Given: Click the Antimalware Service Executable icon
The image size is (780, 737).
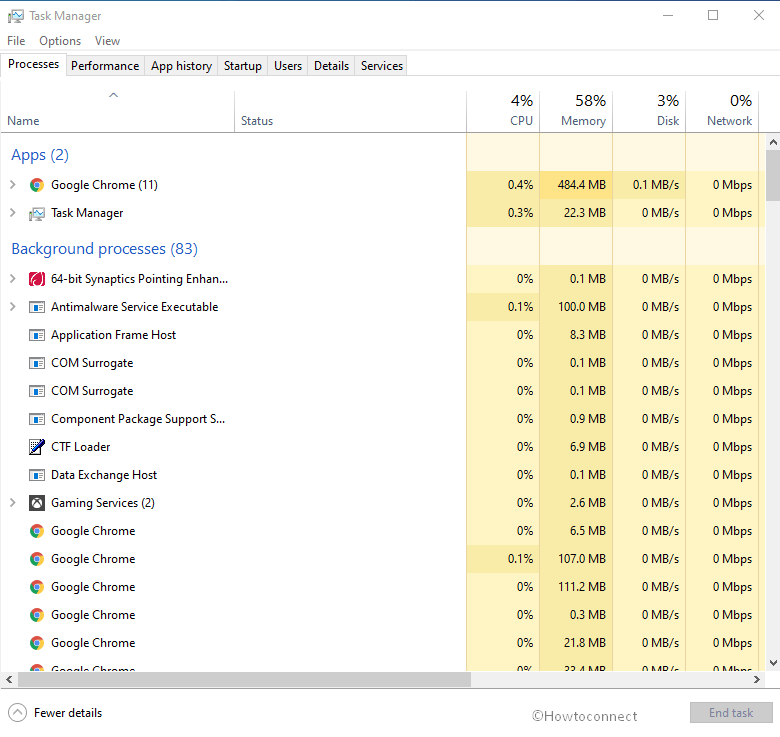Looking at the screenshot, I should coord(37,307).
